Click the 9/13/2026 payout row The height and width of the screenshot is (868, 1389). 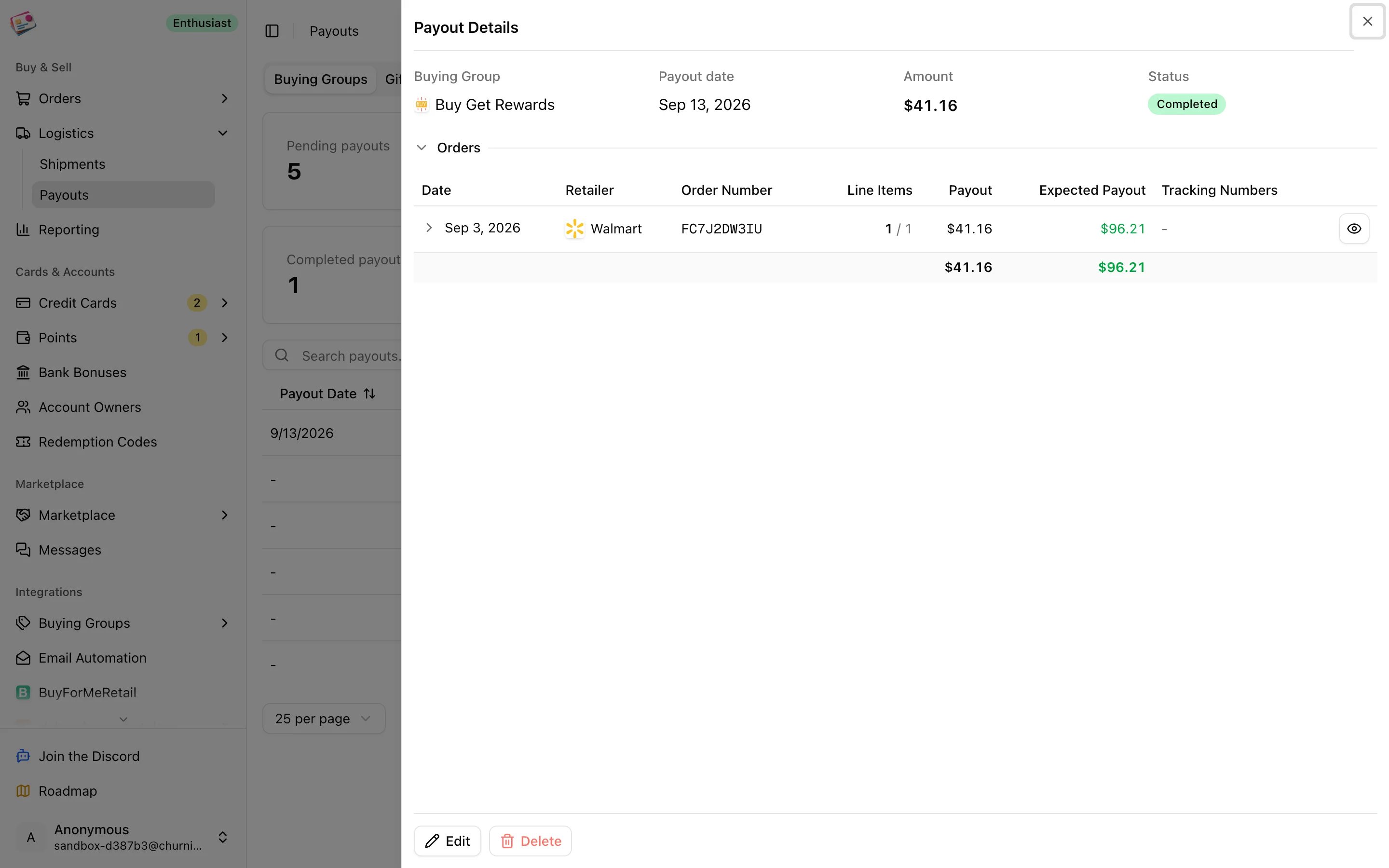coord(333,434)
